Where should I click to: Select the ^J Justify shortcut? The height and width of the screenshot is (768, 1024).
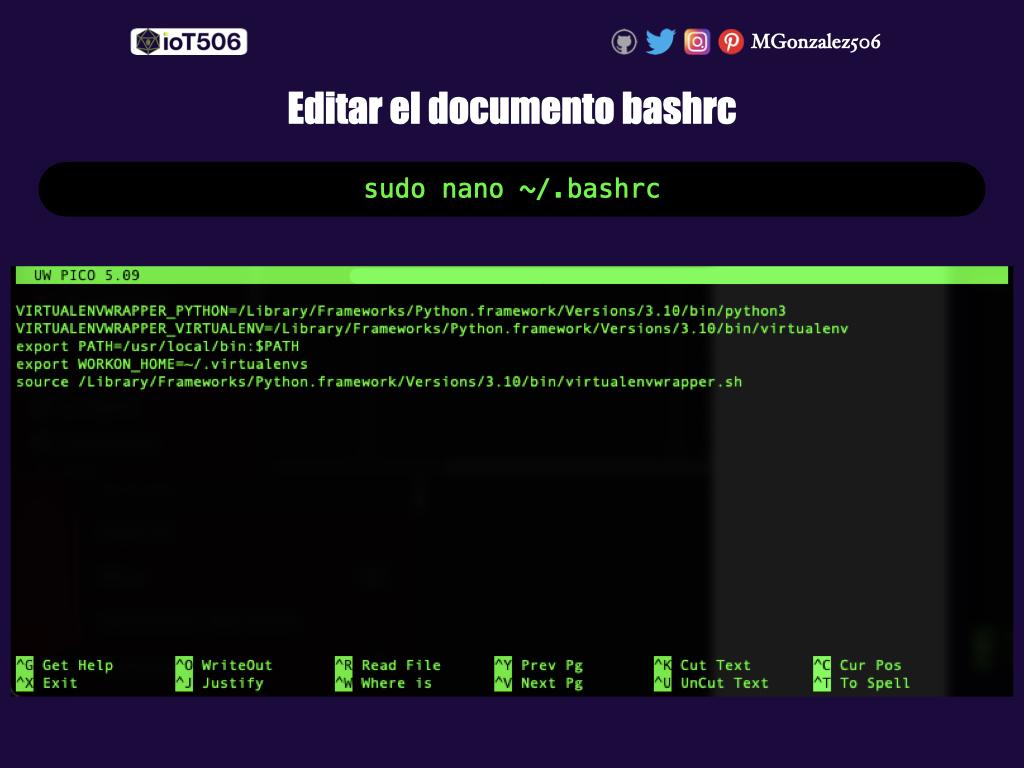point(219,683)
